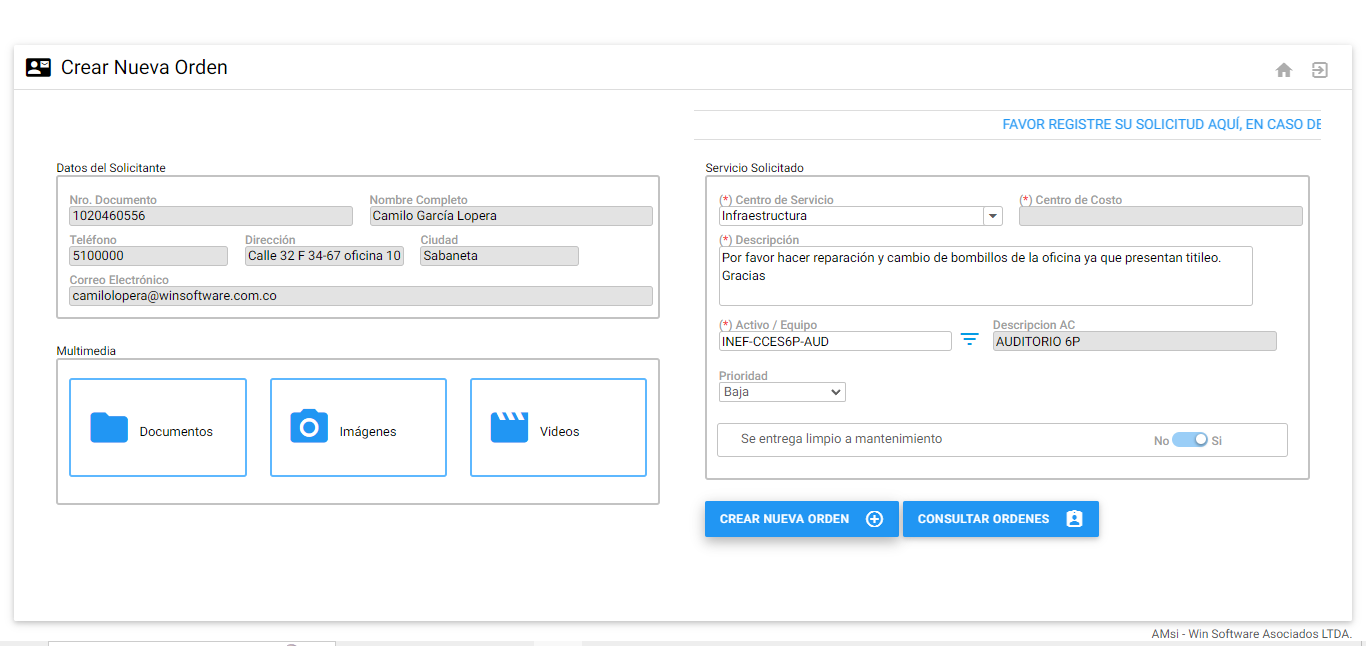Click the filter icon next to Activo / Equipo

[x=969, y=340]
